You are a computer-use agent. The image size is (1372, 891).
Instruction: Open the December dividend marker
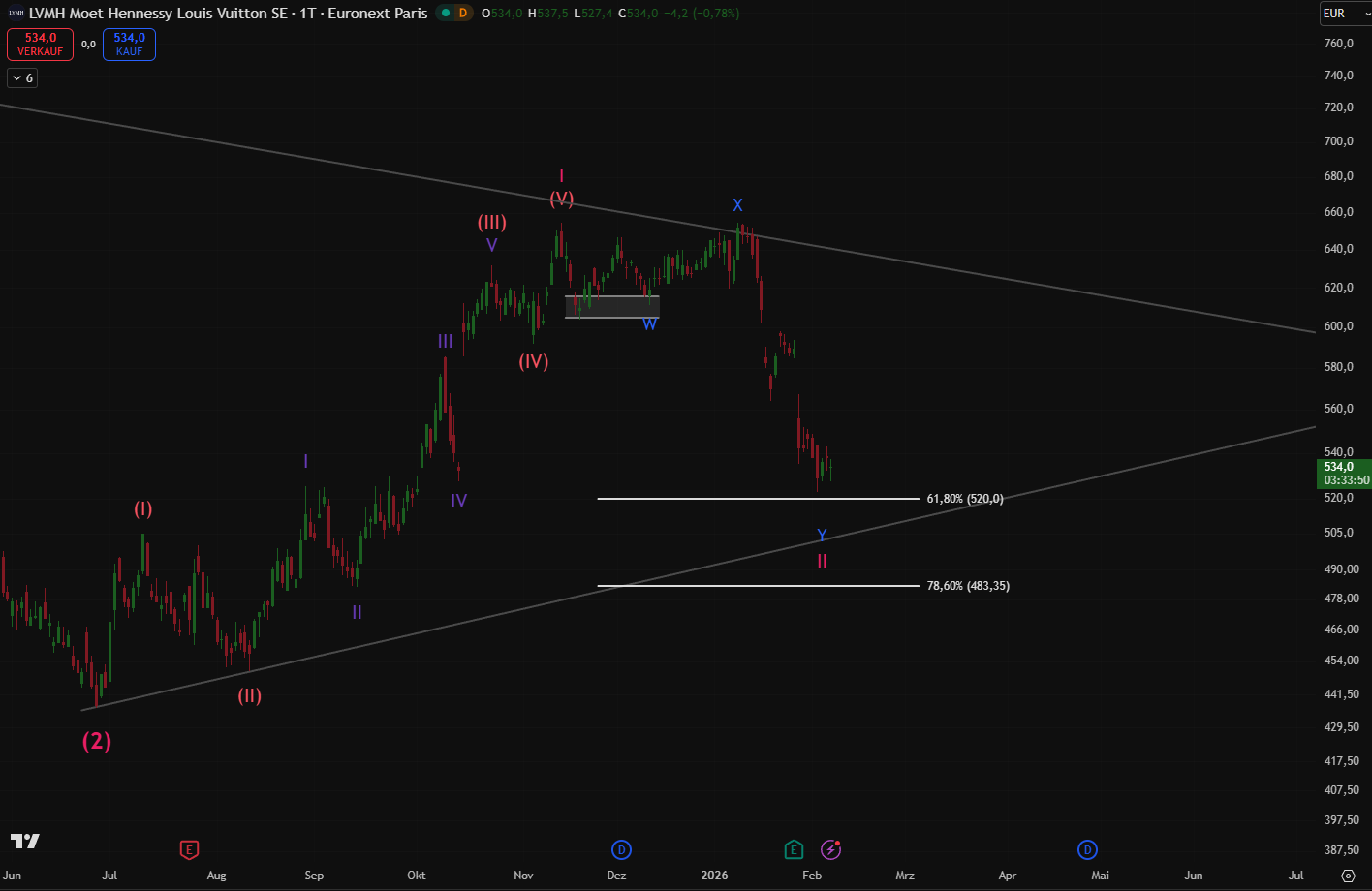coord(621,850)
